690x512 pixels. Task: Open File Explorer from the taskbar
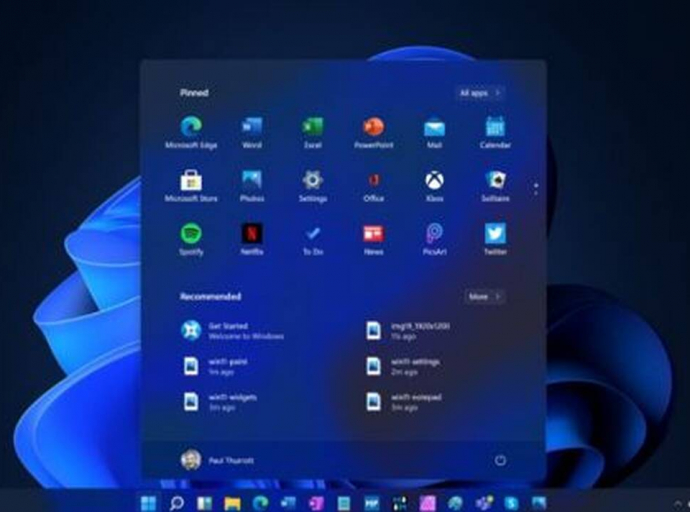click(x=232, y=503)
